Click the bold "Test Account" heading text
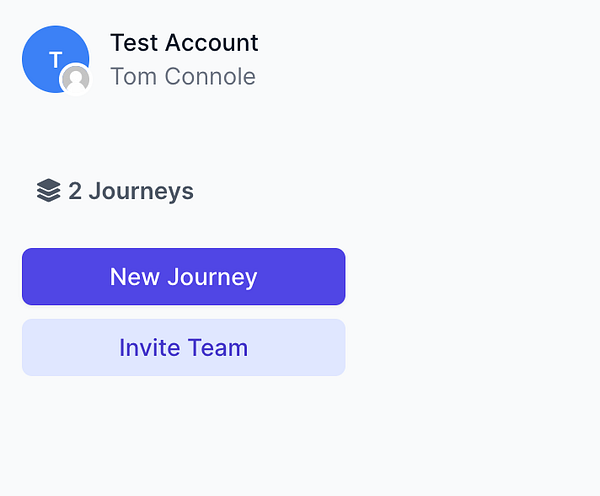Screen dimensions: 600x496 [x=184, y=43]
